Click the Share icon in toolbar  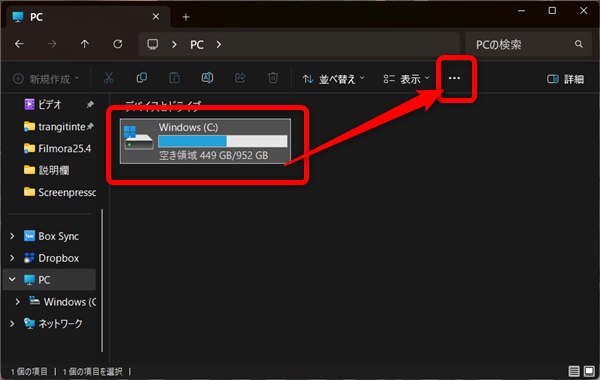(x=240, y=78)
